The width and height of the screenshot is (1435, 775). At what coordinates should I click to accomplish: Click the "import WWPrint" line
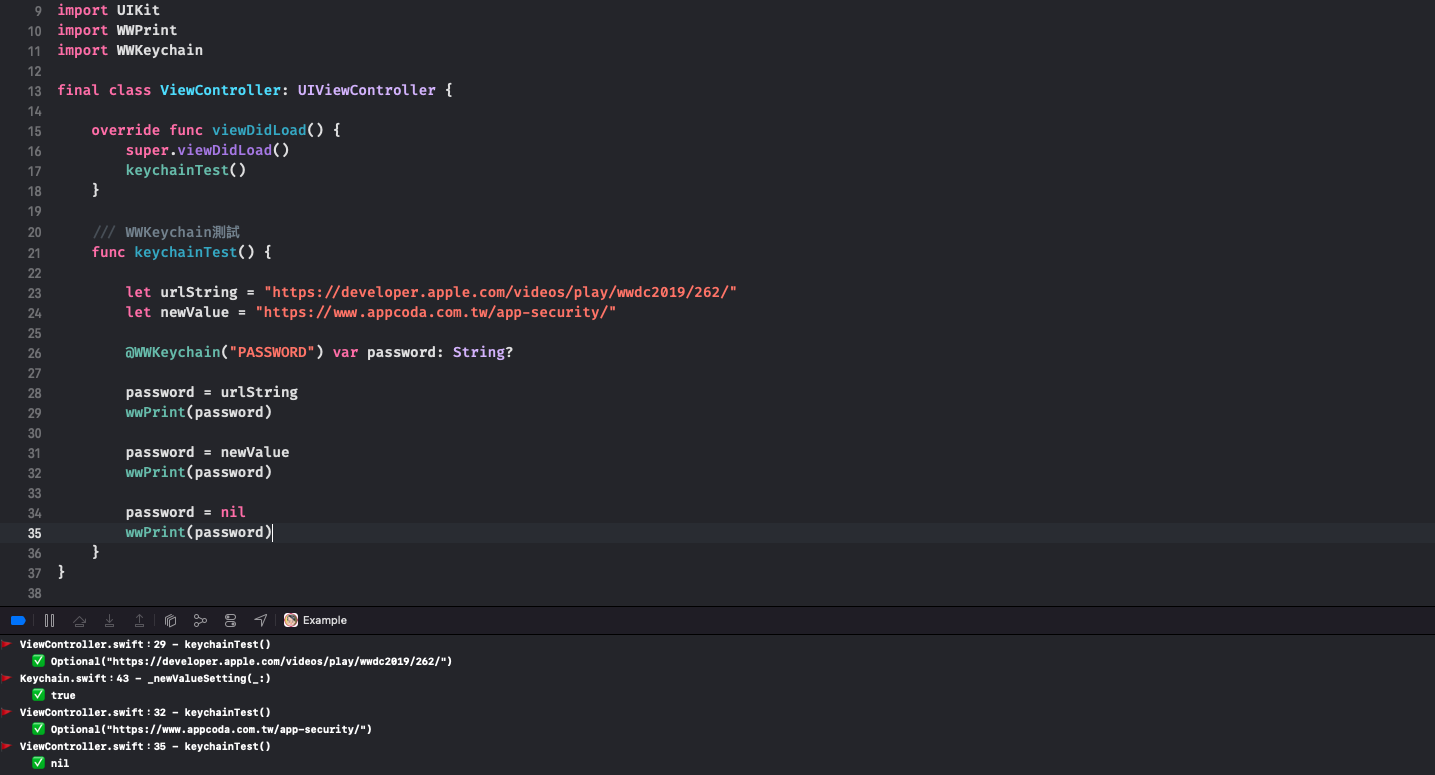(117, 30)
